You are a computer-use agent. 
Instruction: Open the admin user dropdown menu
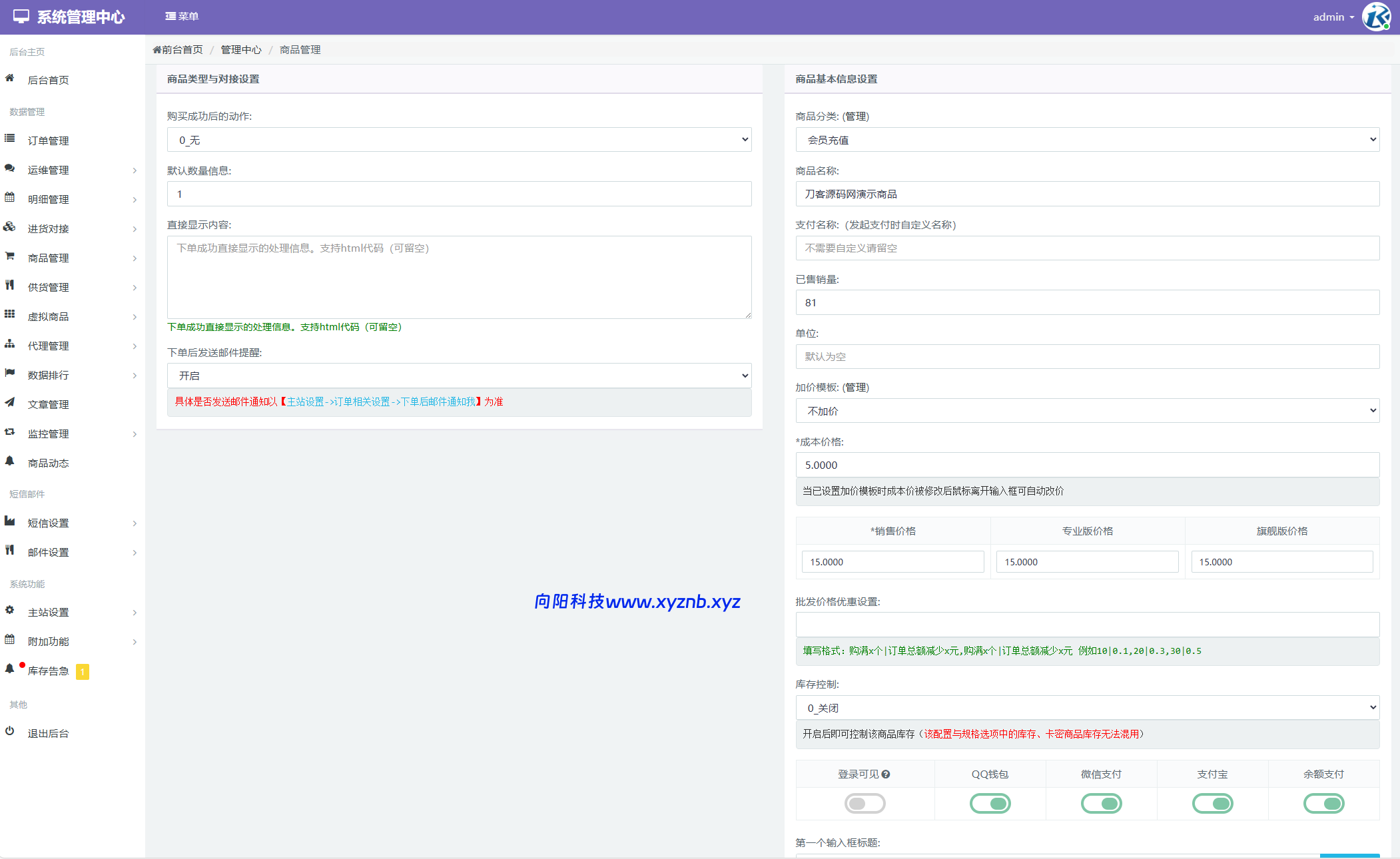[1333, 17]
